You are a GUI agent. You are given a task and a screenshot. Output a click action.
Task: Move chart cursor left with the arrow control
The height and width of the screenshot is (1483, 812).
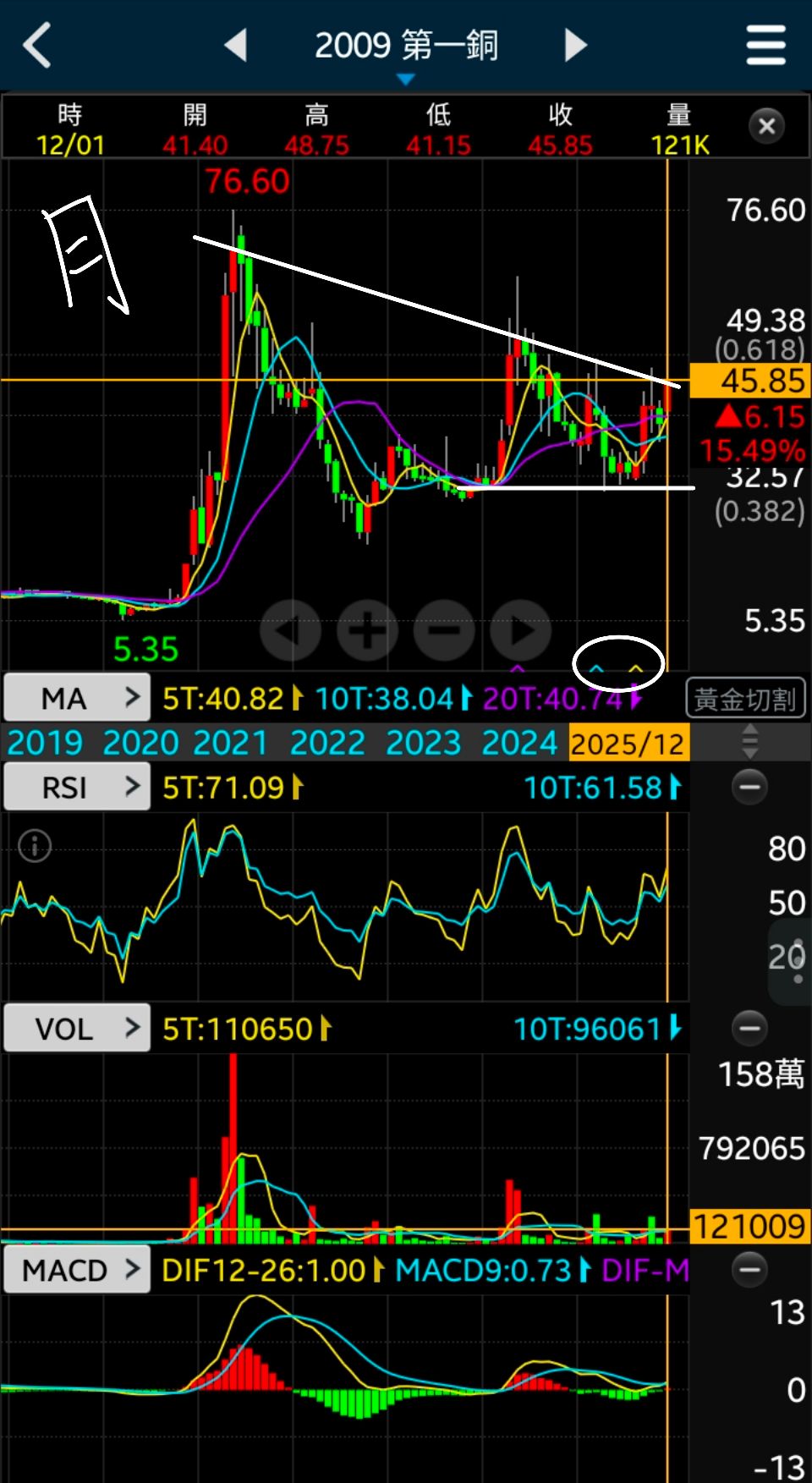click(290, 630)
